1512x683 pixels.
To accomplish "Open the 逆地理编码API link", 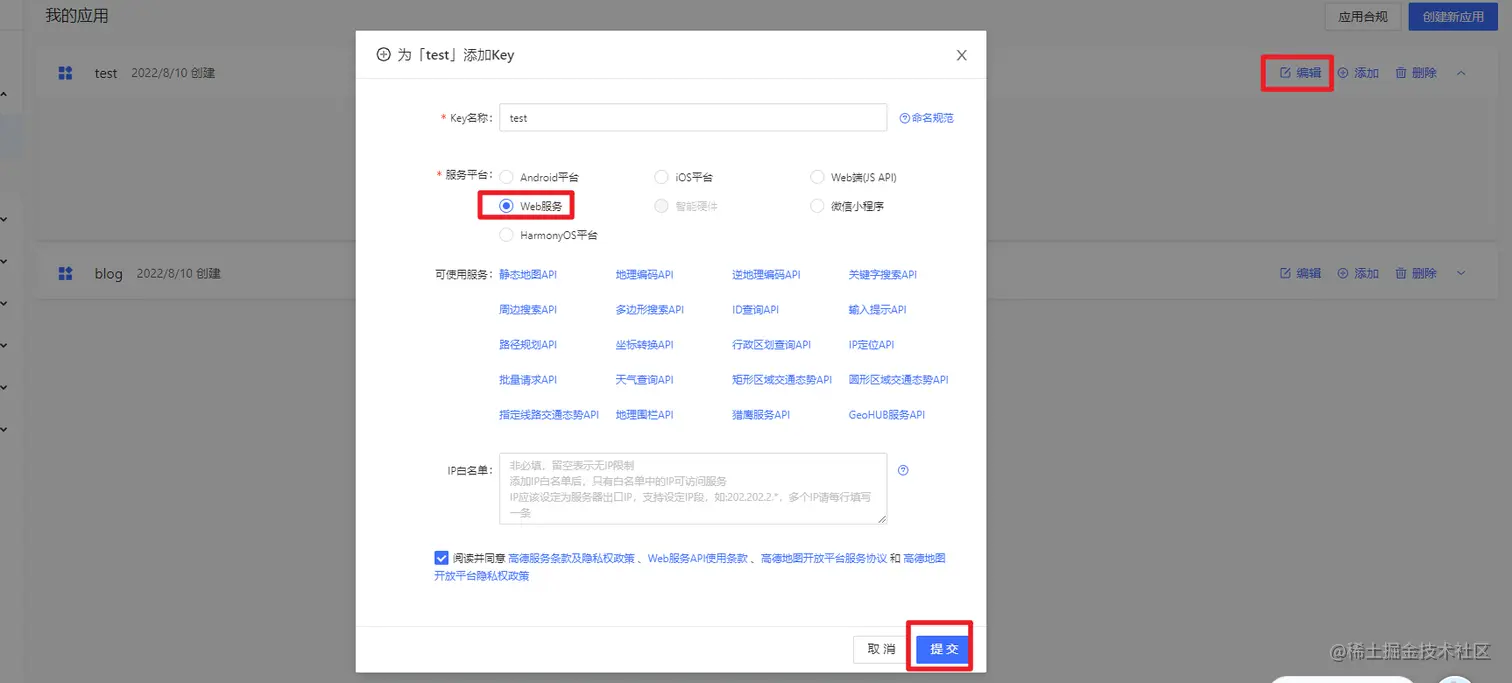I will (x=766, y=274).
